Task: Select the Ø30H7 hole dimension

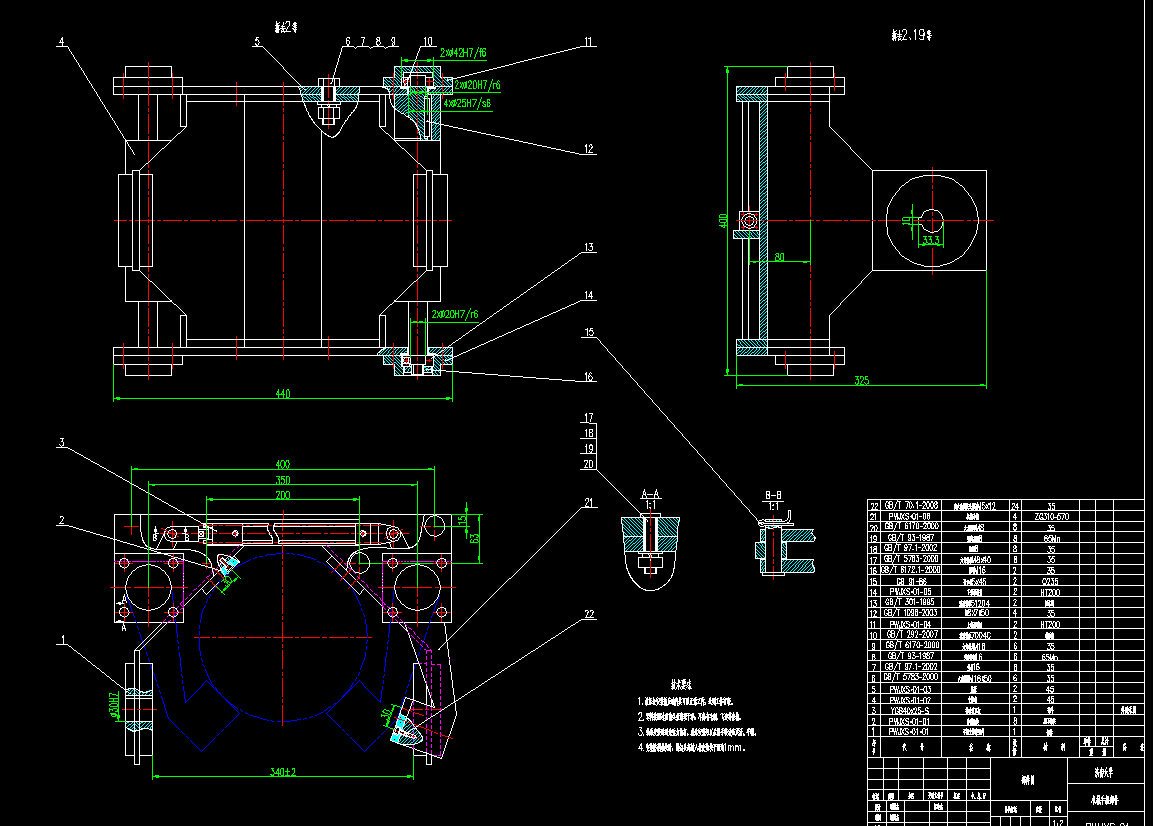Action: pyautogui.click(x=114, y=706)
